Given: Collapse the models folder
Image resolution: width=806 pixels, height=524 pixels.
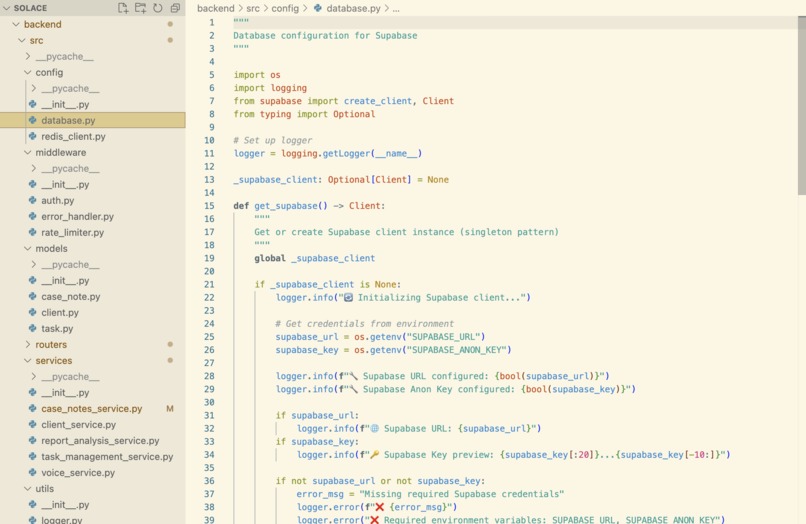Looking at the screenshot, I should point(28,248).
